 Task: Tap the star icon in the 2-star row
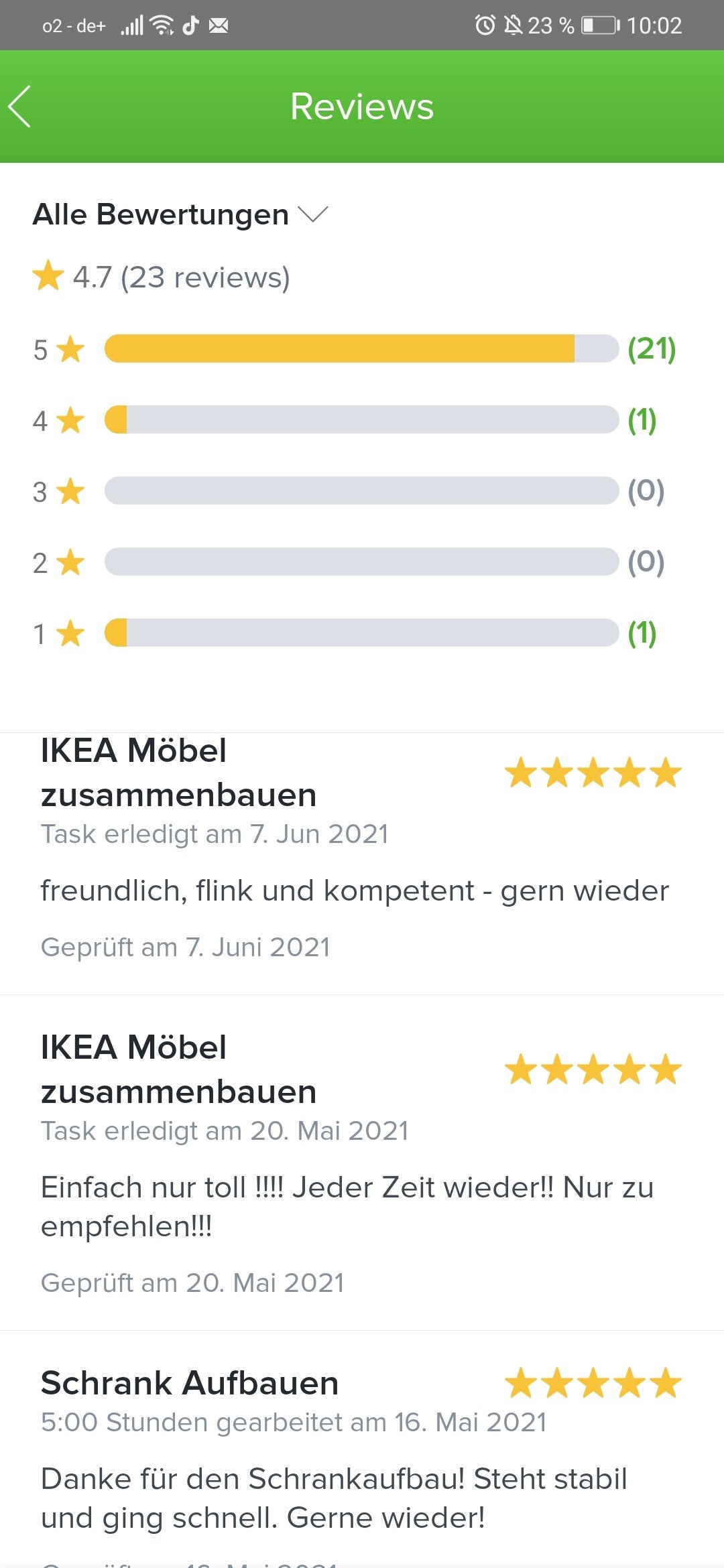[x=70, y=563]
